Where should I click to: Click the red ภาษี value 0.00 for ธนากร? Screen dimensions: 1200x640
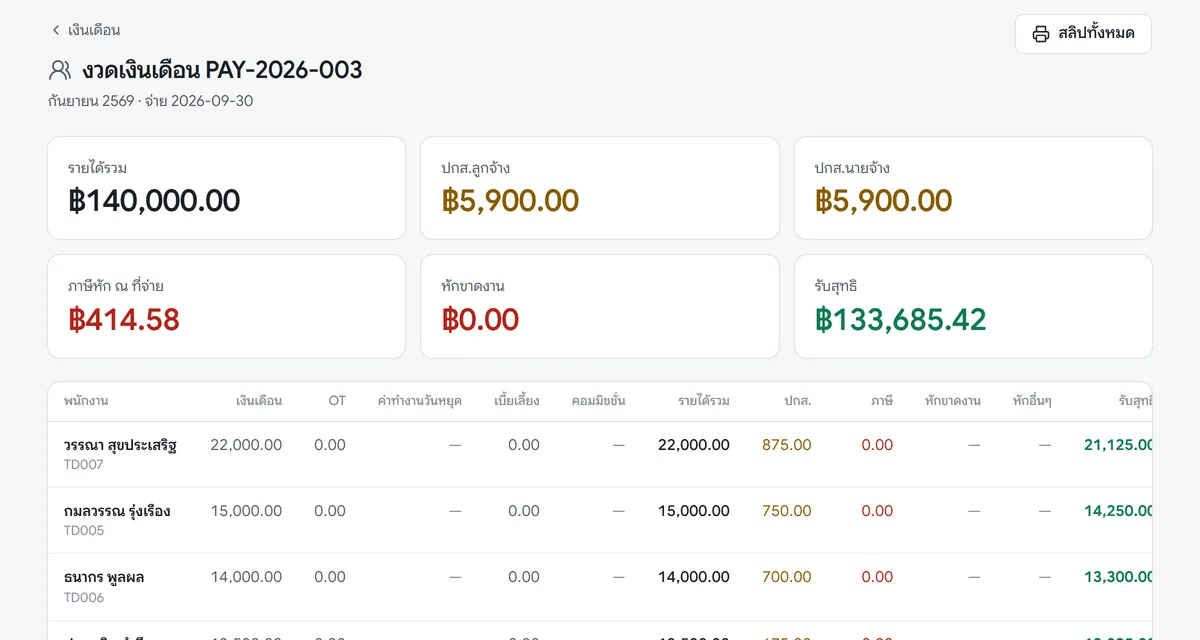pos(877,577)
